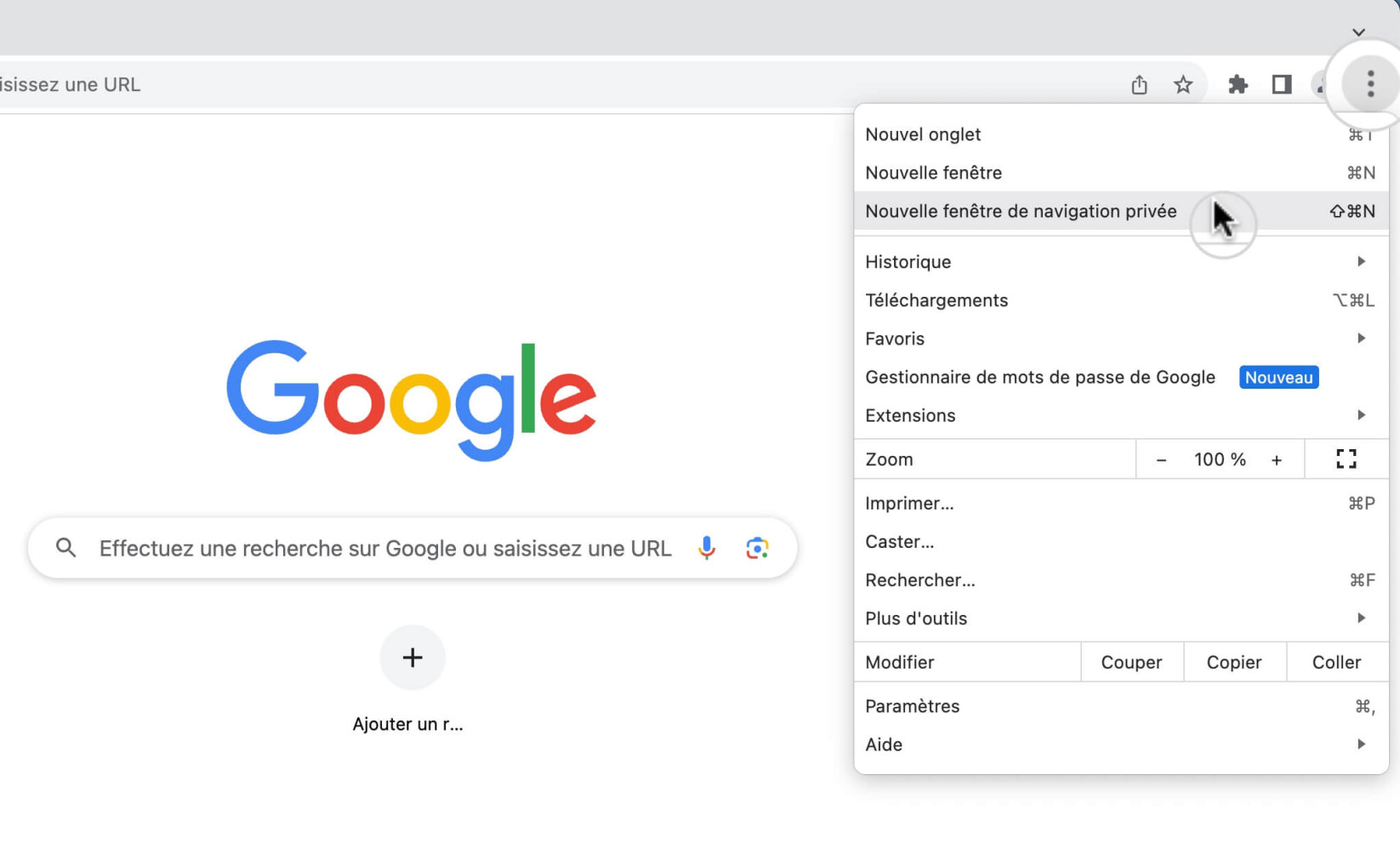Bookmark this page with the star icon
Viewport: 1400px width, 866px height.
click(x=1183, y=84)
